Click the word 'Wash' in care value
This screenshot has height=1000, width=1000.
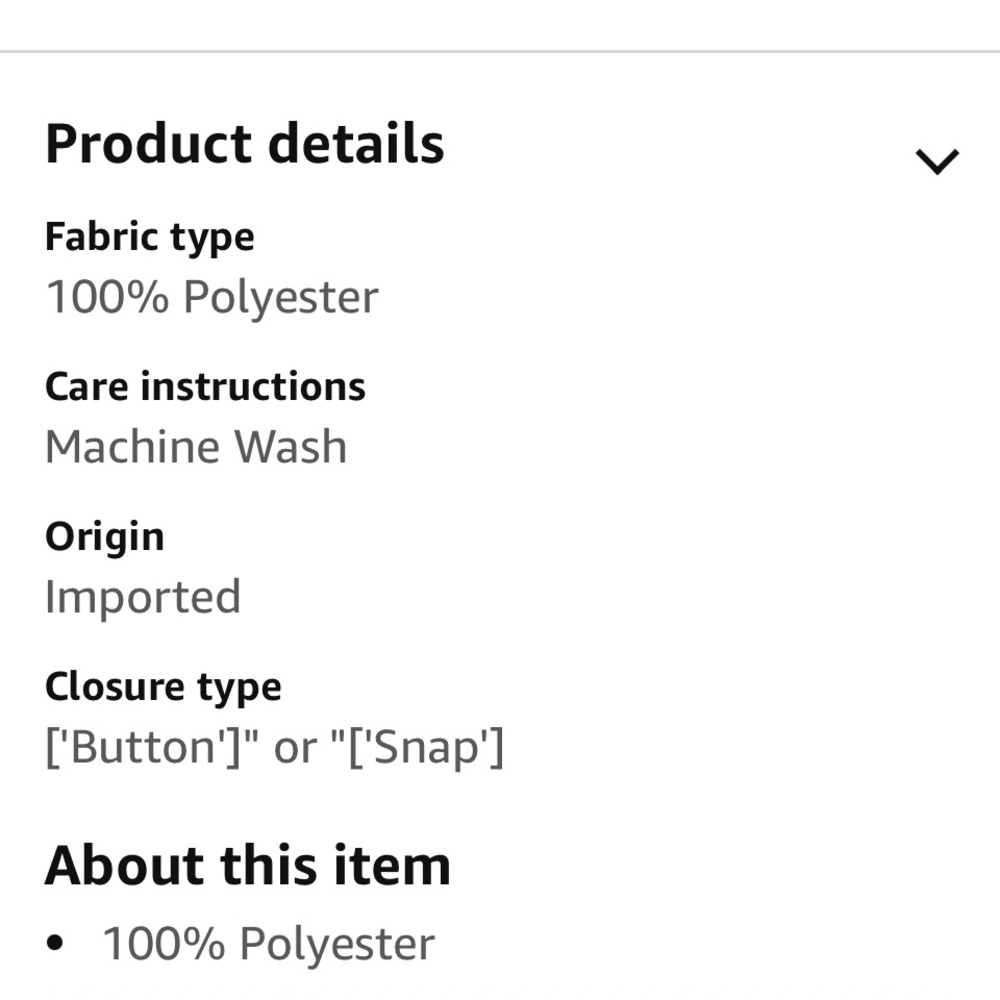point(291,446)
